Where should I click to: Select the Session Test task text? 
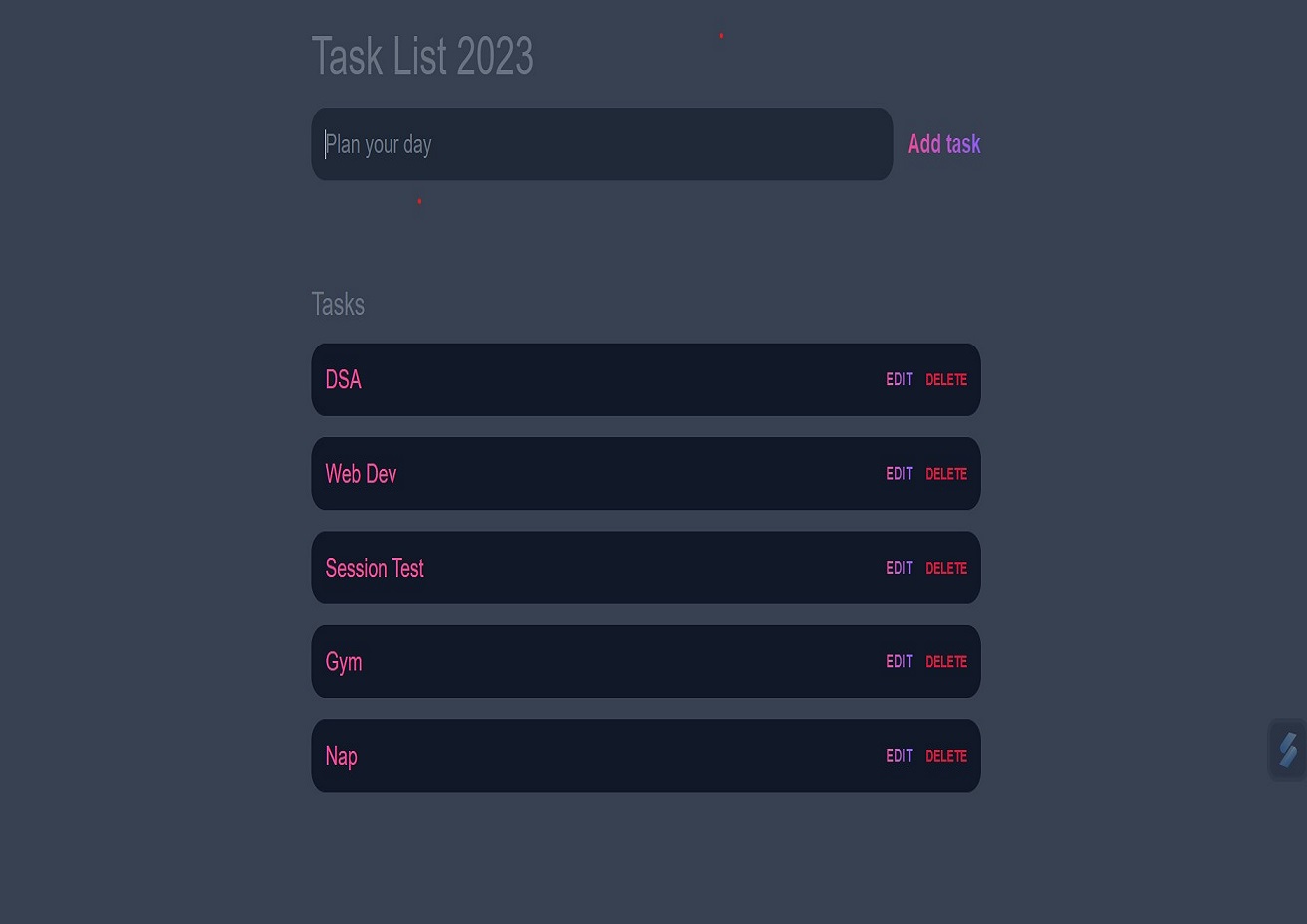[375, 568]
